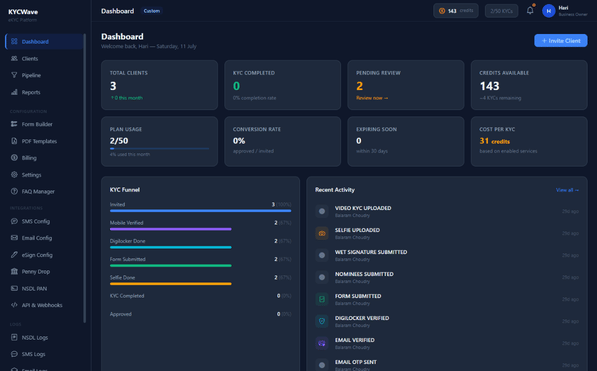Open the Clients people icon
This screenshot has width=597, height=371.
[14, 58]
